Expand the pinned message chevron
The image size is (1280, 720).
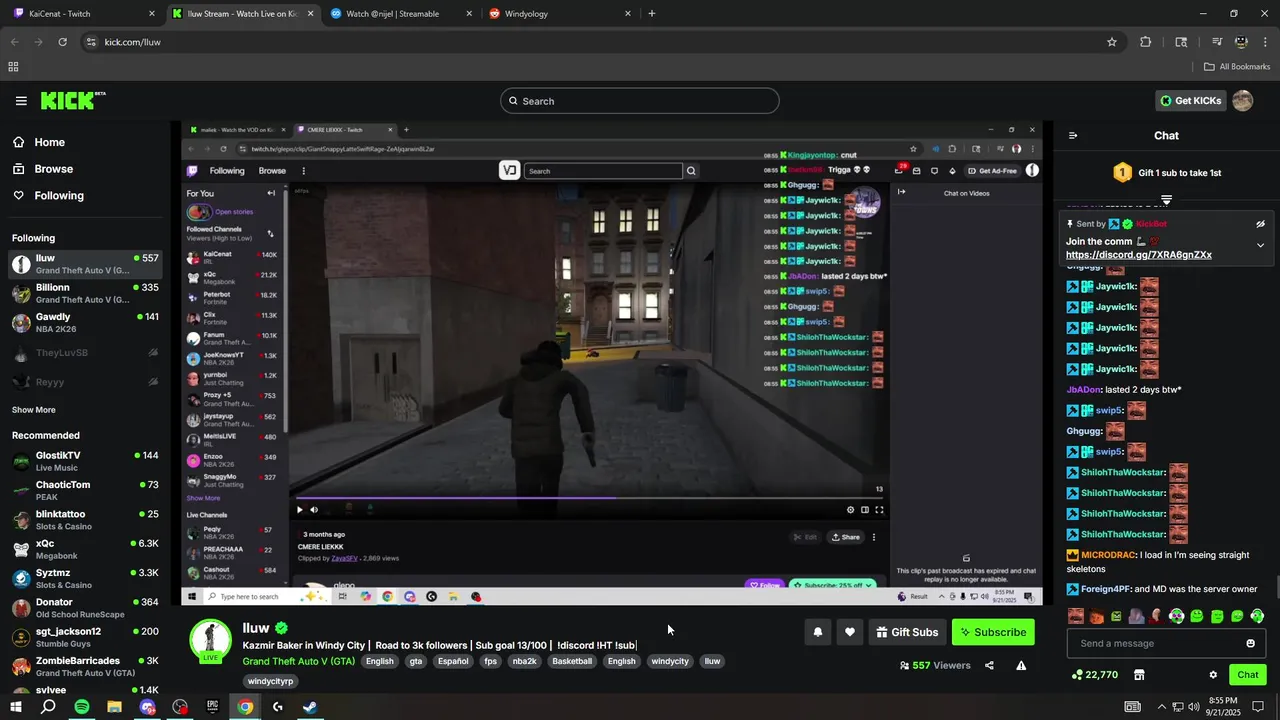click(x=1260, y=245)
